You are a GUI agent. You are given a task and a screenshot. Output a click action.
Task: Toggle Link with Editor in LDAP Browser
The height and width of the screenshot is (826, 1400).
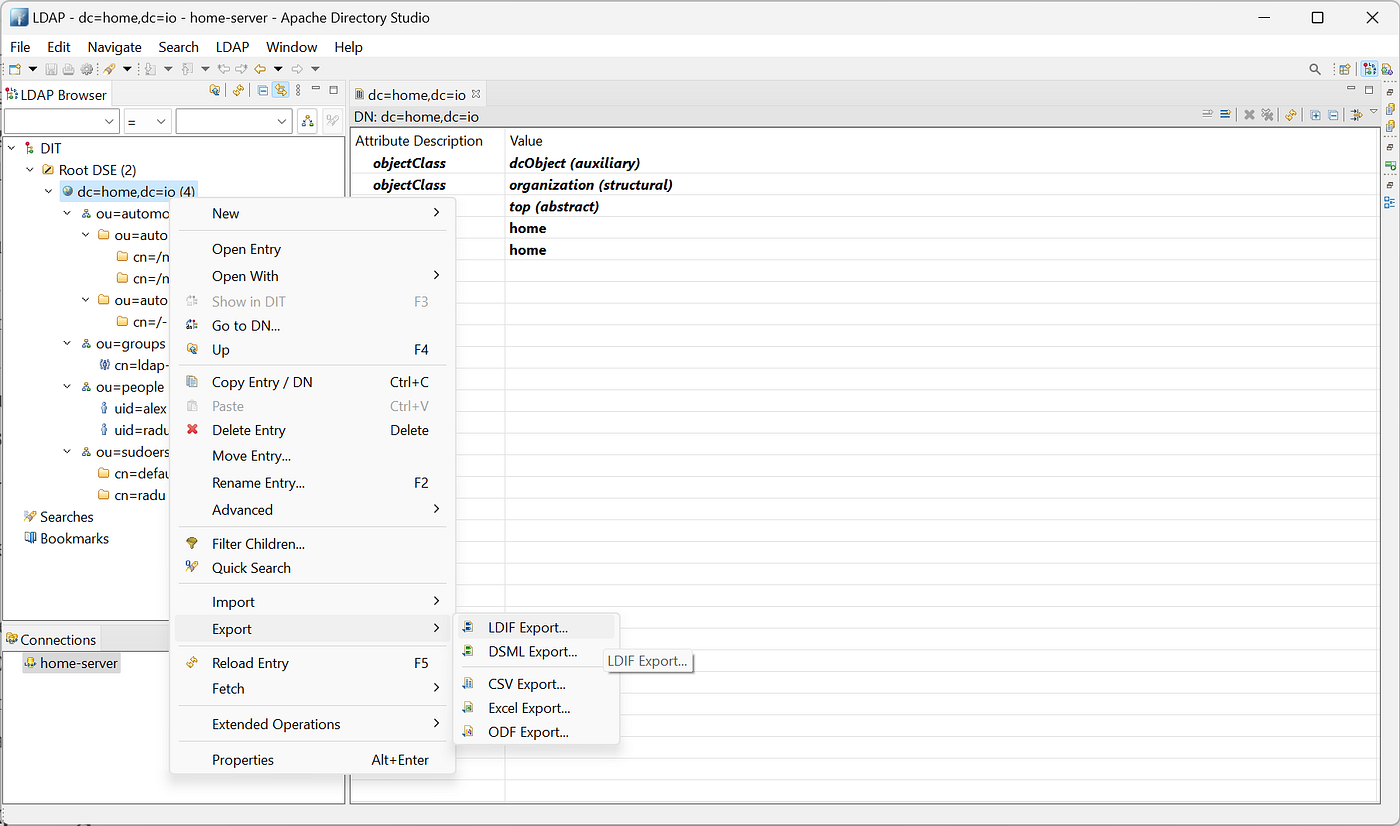[x=281, y=90]
